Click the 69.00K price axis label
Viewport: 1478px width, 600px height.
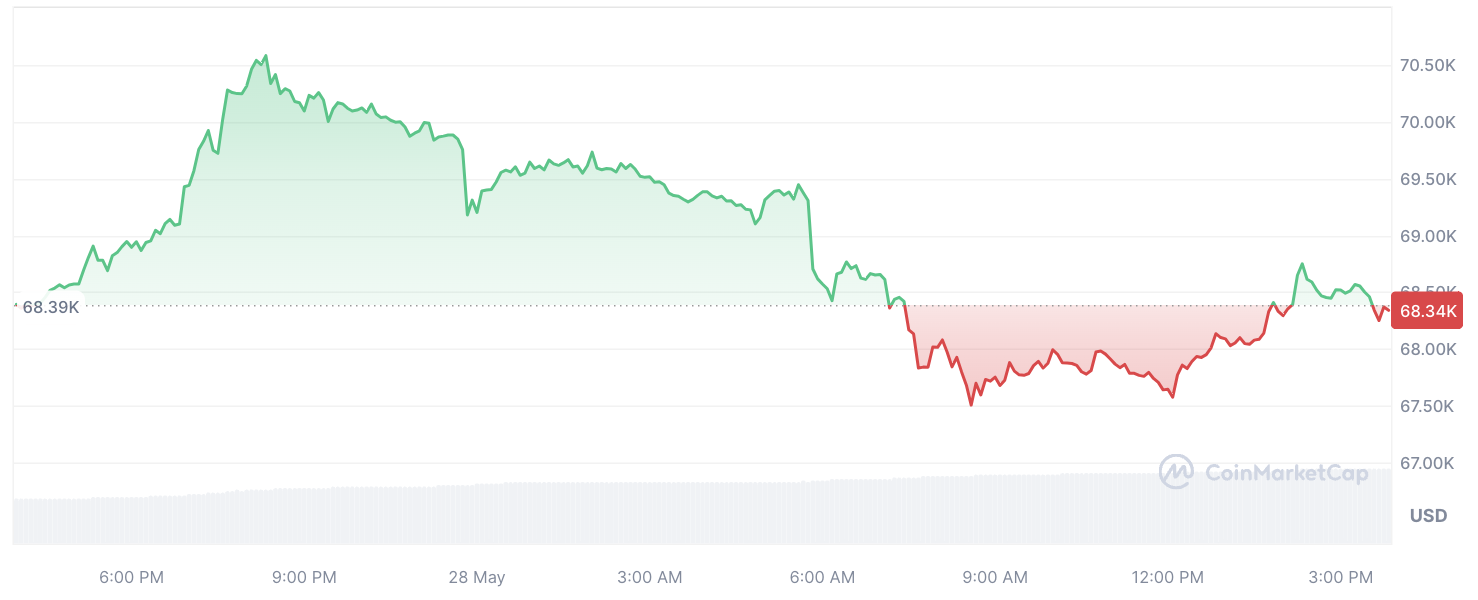pyautogui.click(x=1427, y=237)
